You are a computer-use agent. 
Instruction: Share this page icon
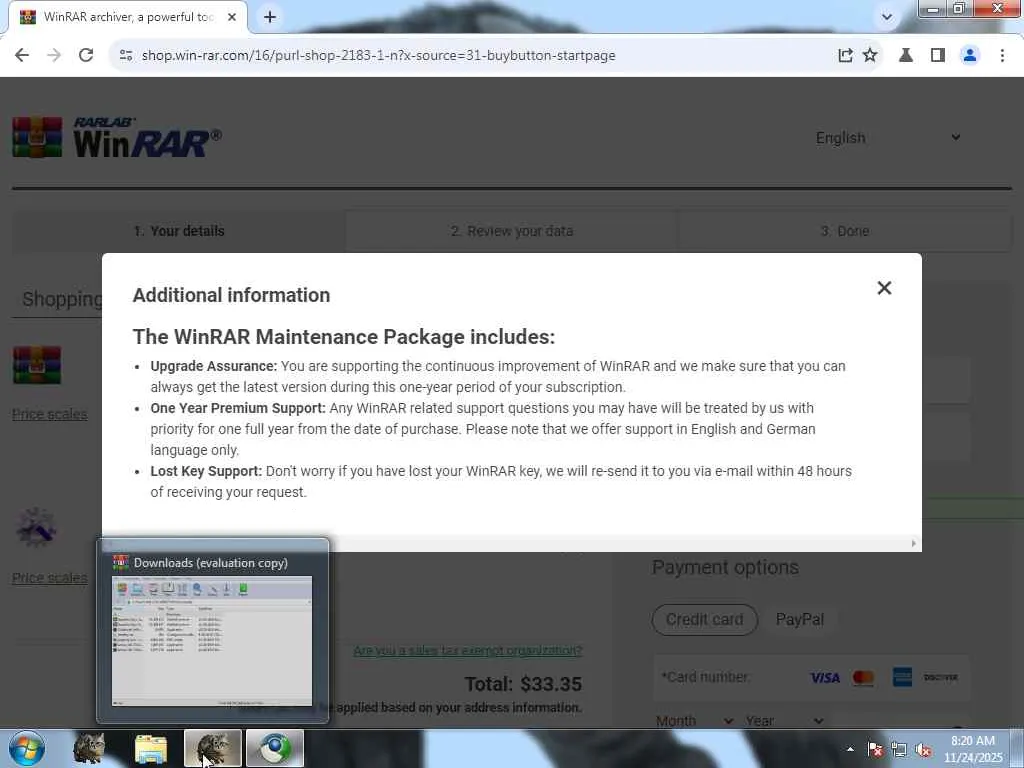(x=845, y=56)
